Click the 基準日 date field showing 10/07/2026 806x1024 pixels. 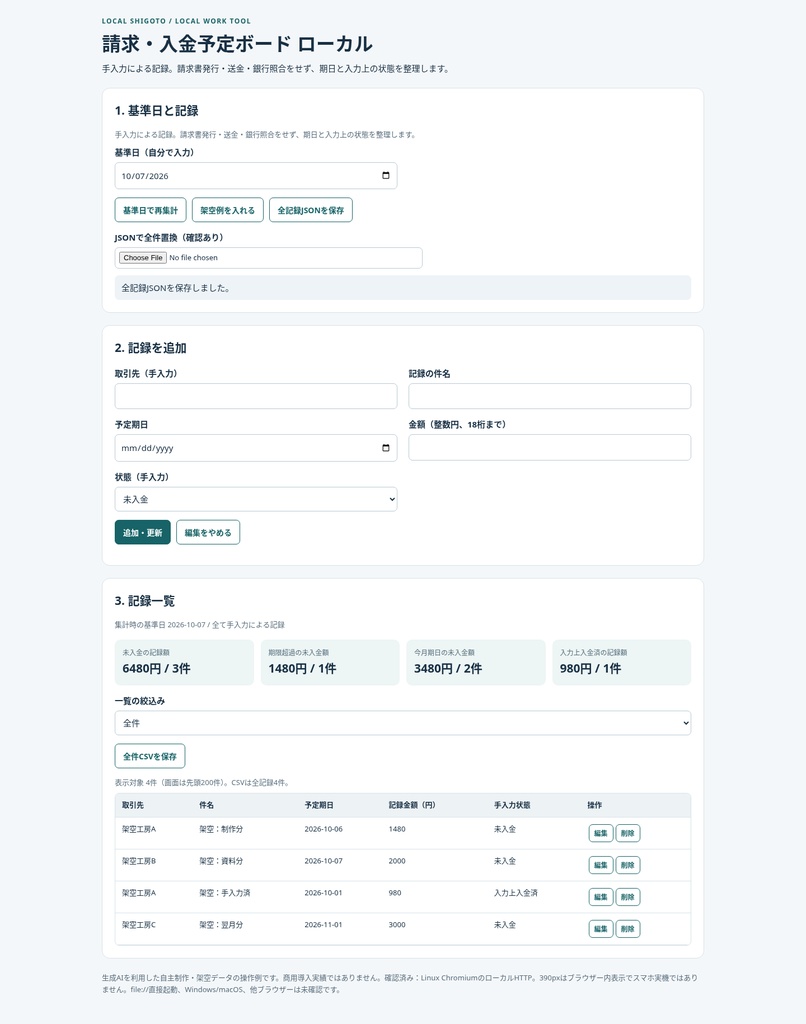[x=256, y=176]
